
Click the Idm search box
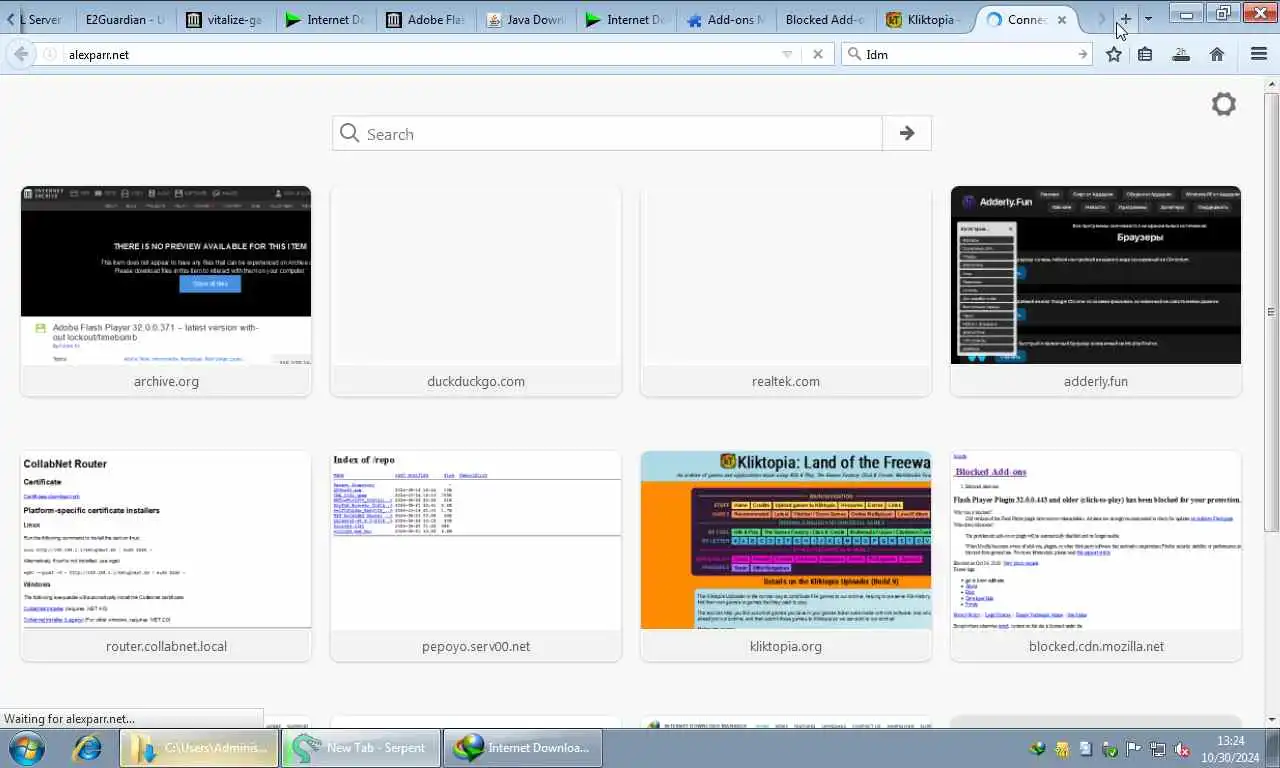pyautogui.click(x=968, y=54)
